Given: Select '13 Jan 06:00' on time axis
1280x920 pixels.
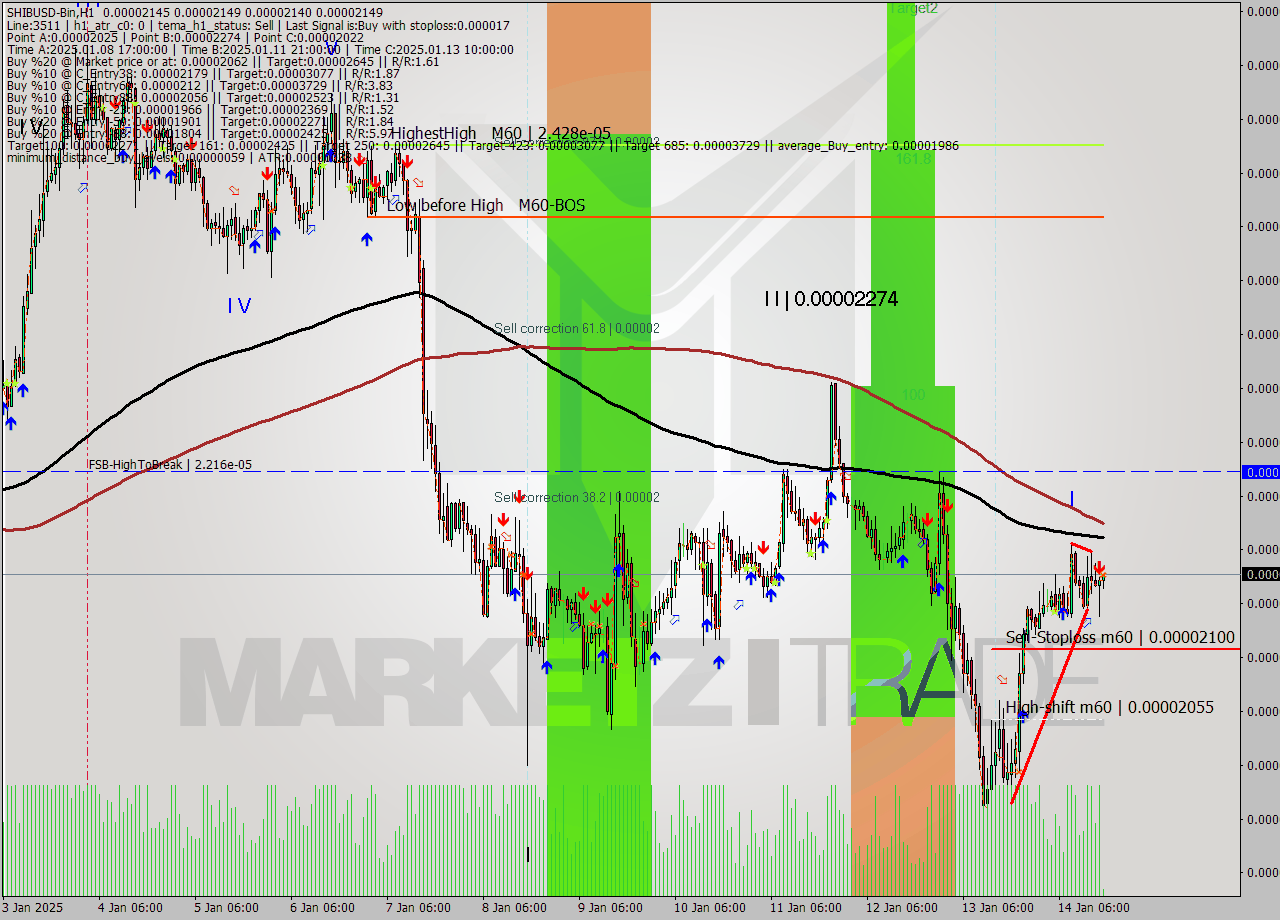Looking at the screenshot, I should 997,907.
